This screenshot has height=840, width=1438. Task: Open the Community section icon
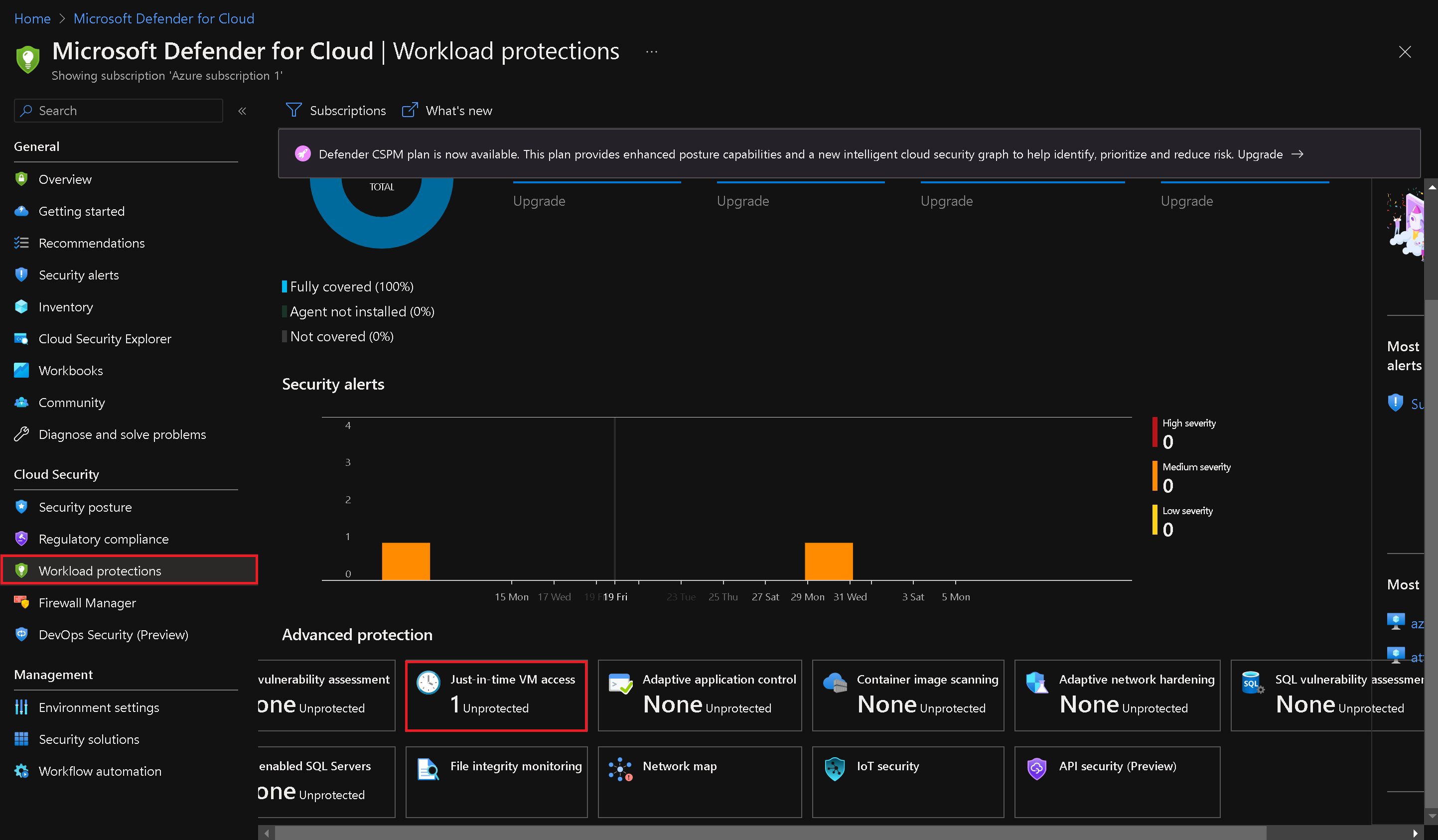click(x=21, y=402)
